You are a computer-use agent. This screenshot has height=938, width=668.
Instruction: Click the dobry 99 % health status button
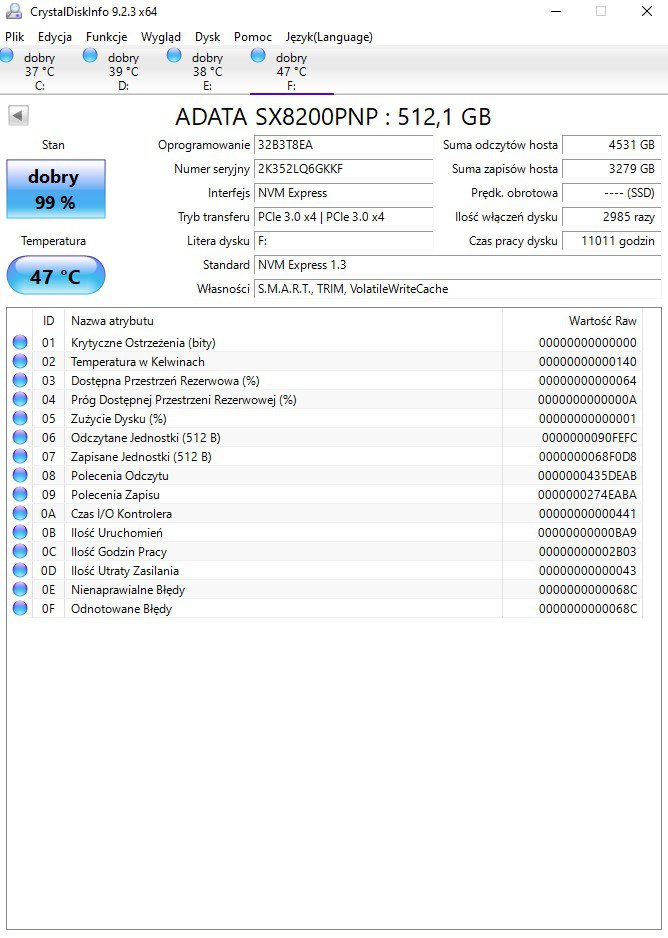click(x=56, y=189)
